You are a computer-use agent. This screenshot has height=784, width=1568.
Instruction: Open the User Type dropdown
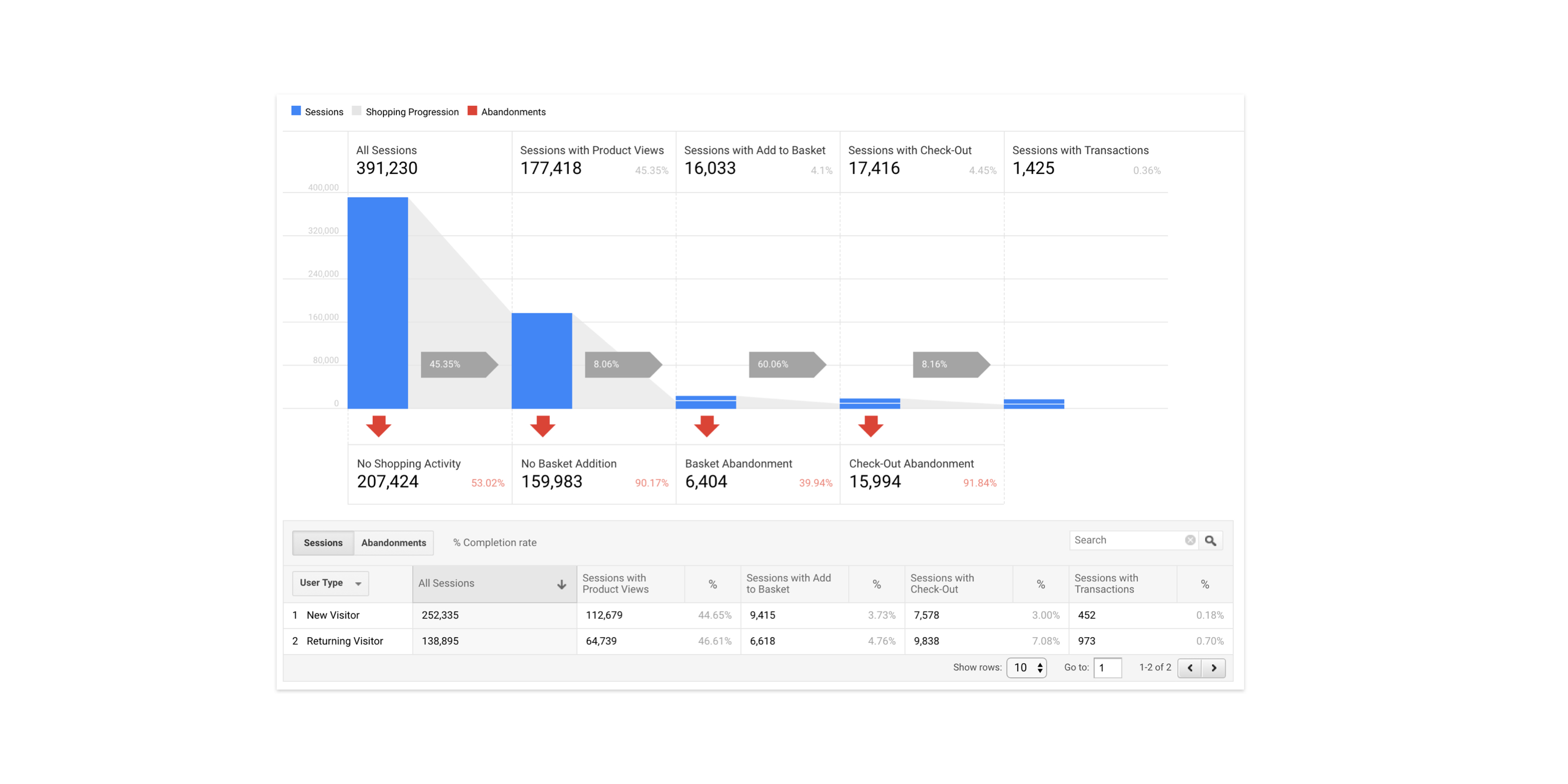coord(331,583)
